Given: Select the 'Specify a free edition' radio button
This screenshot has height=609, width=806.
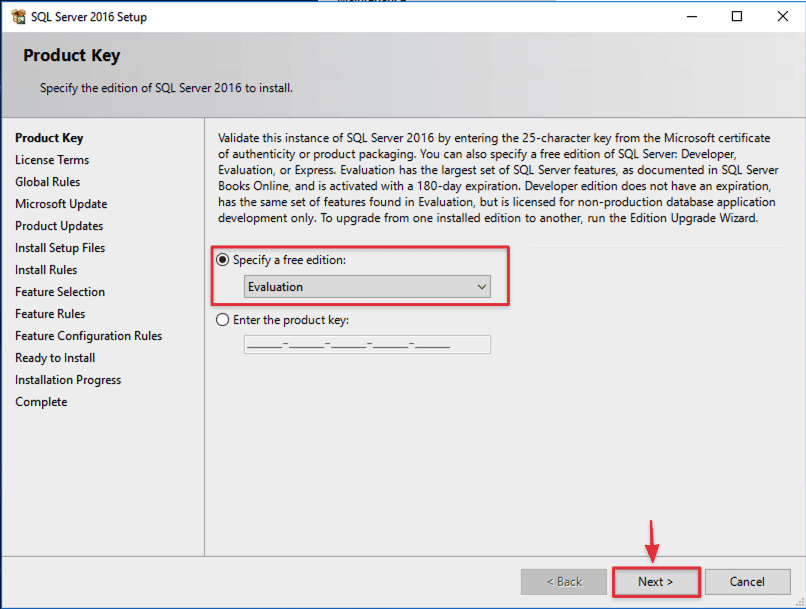Looking at the screenshot, I should tap(222, 261).
